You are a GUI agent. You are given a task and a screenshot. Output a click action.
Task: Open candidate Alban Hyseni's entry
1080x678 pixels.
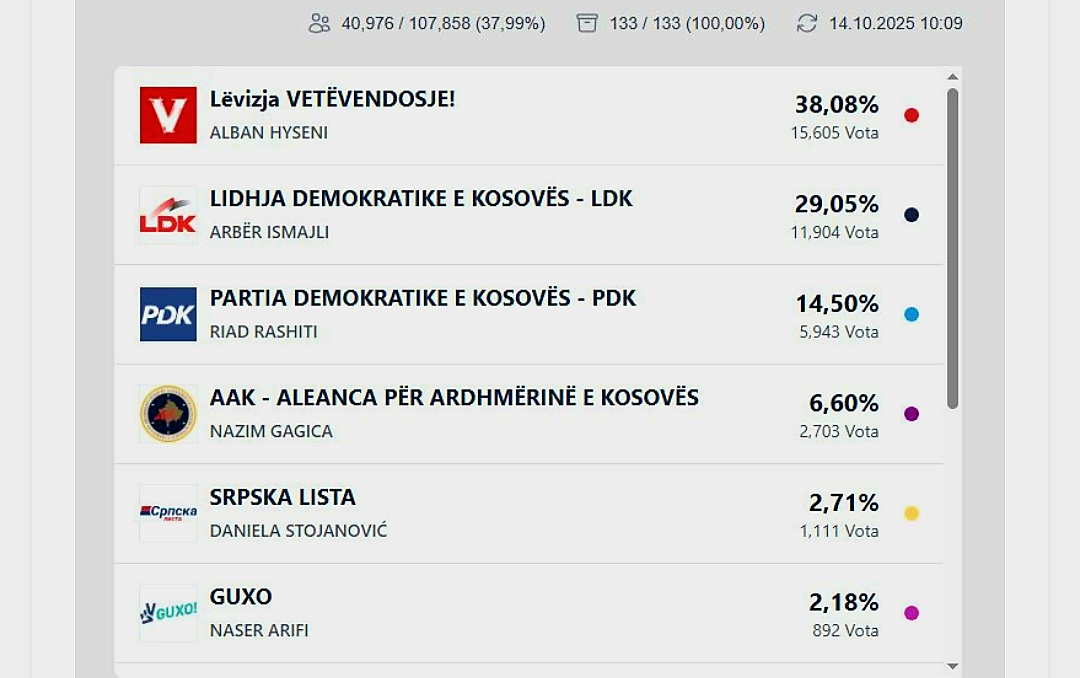(x=269, y=132)
